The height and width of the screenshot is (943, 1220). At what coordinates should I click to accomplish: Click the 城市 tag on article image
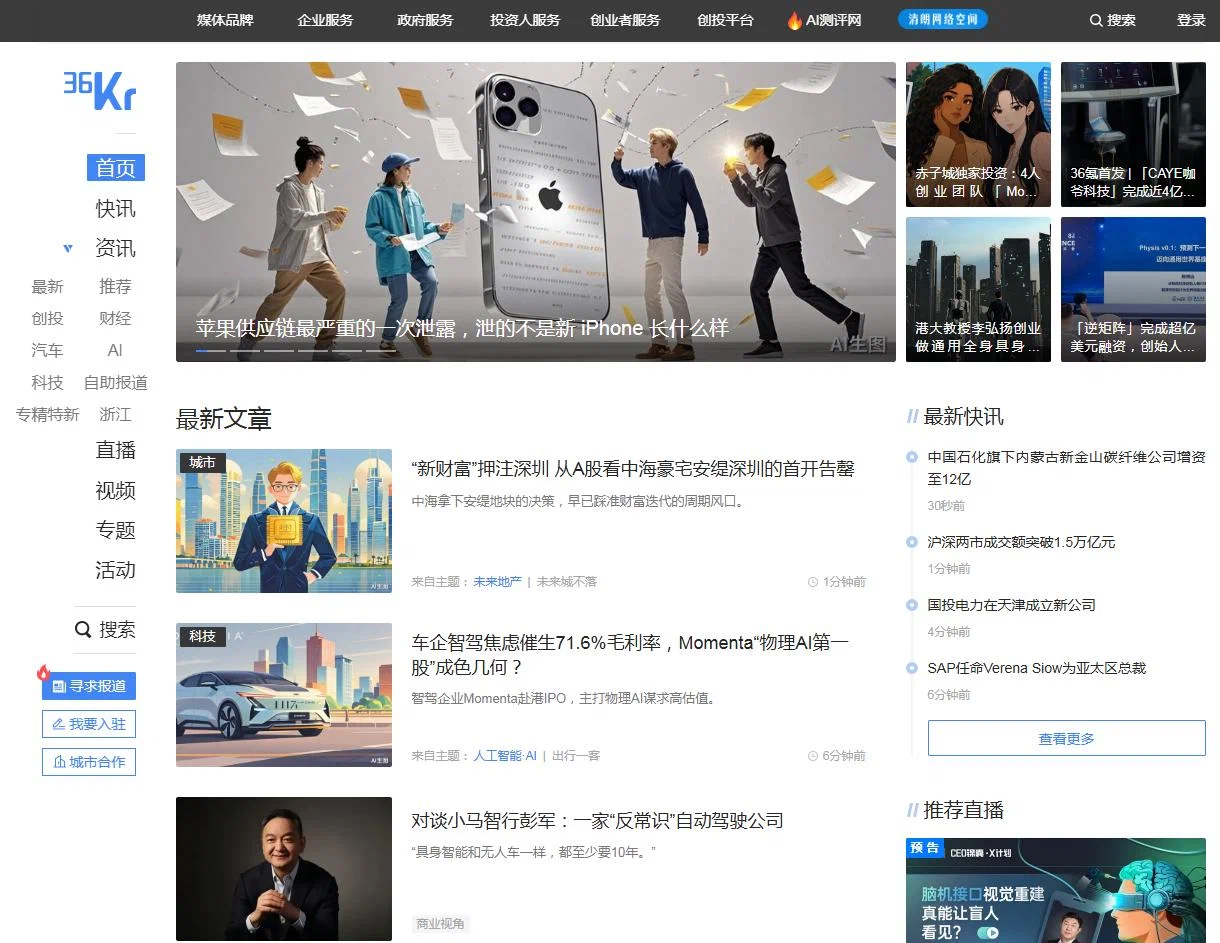point(203,462)
